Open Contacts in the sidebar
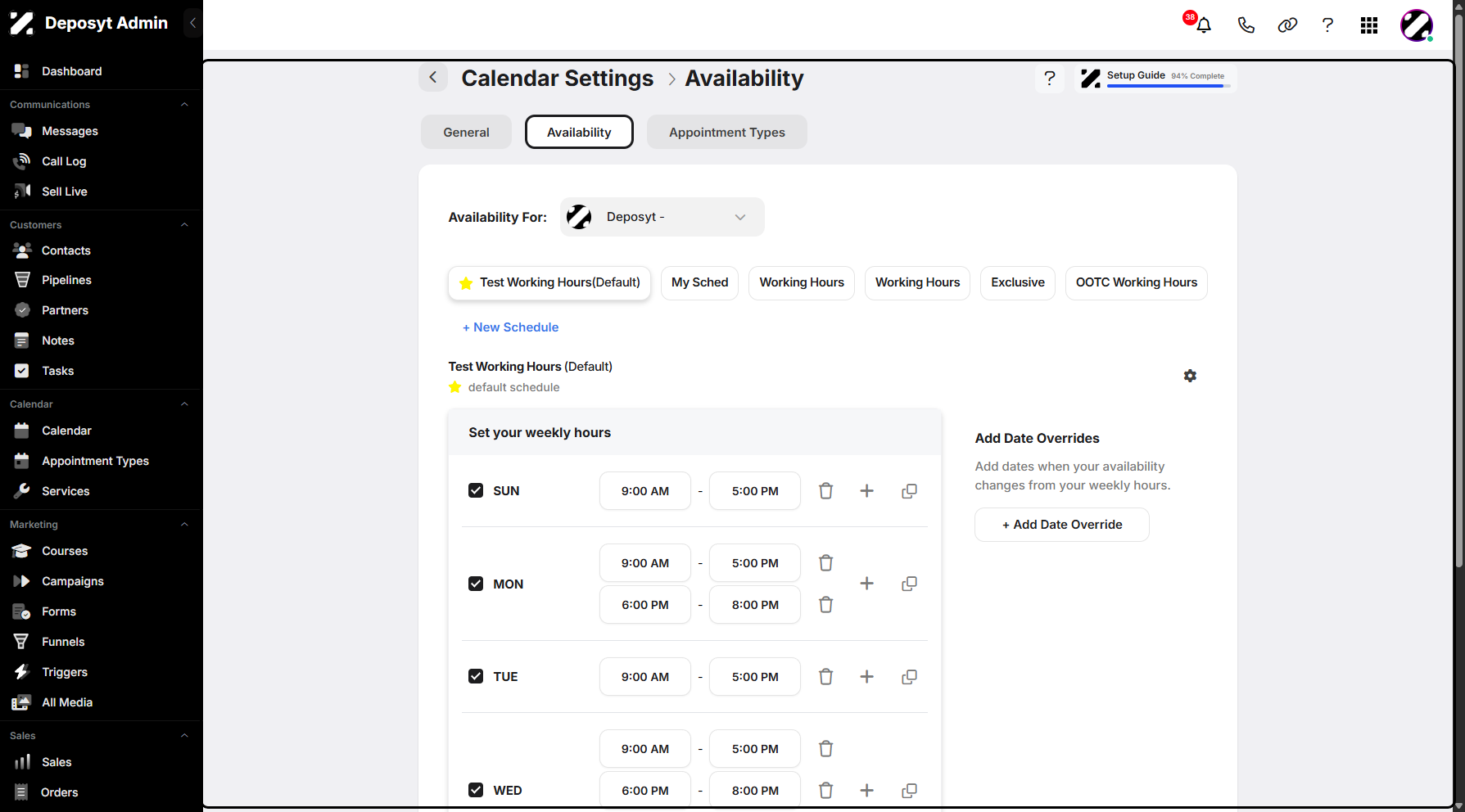 (66, 250)
